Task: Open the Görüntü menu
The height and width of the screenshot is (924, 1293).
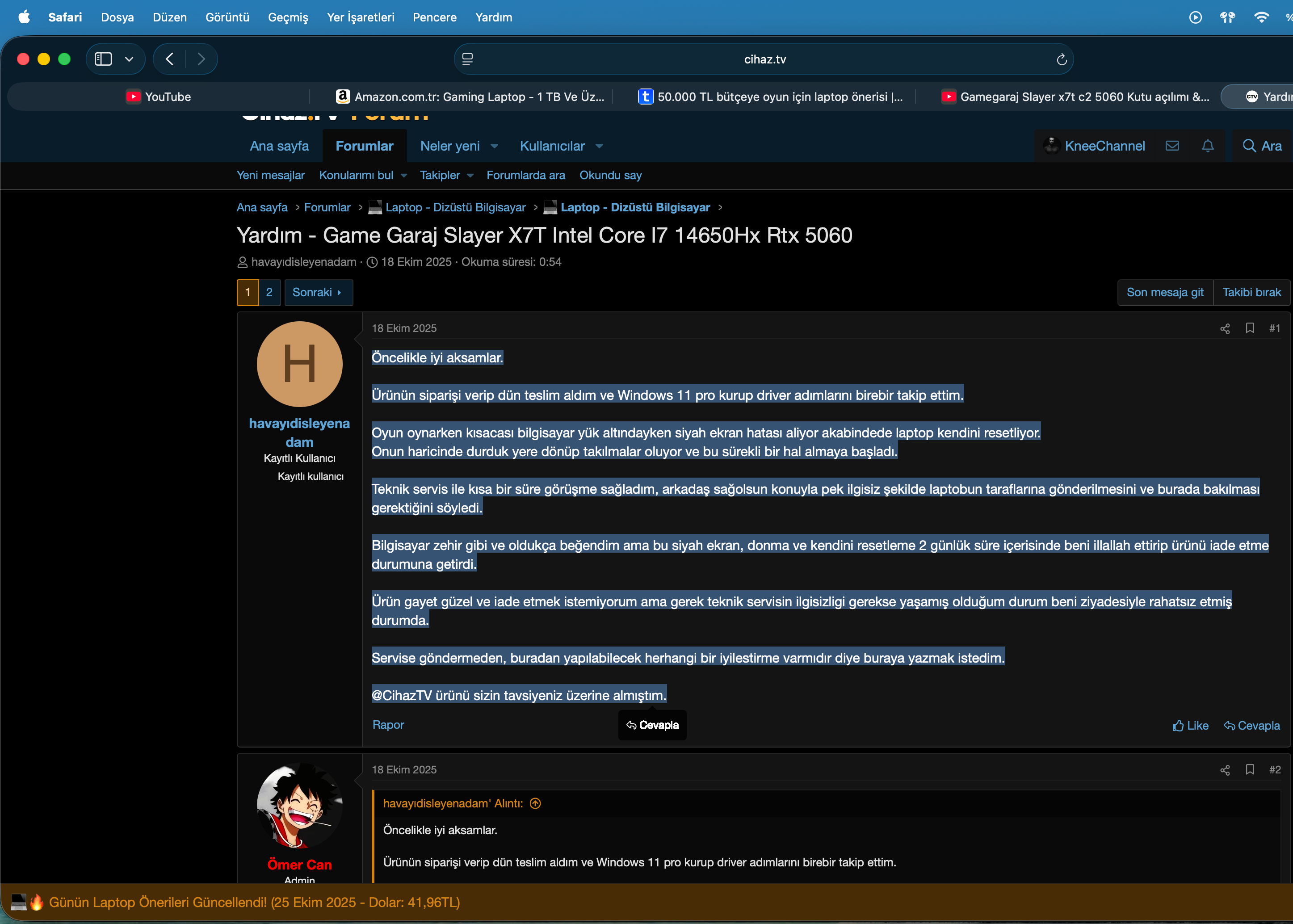Action: click(x=227, y=17)
